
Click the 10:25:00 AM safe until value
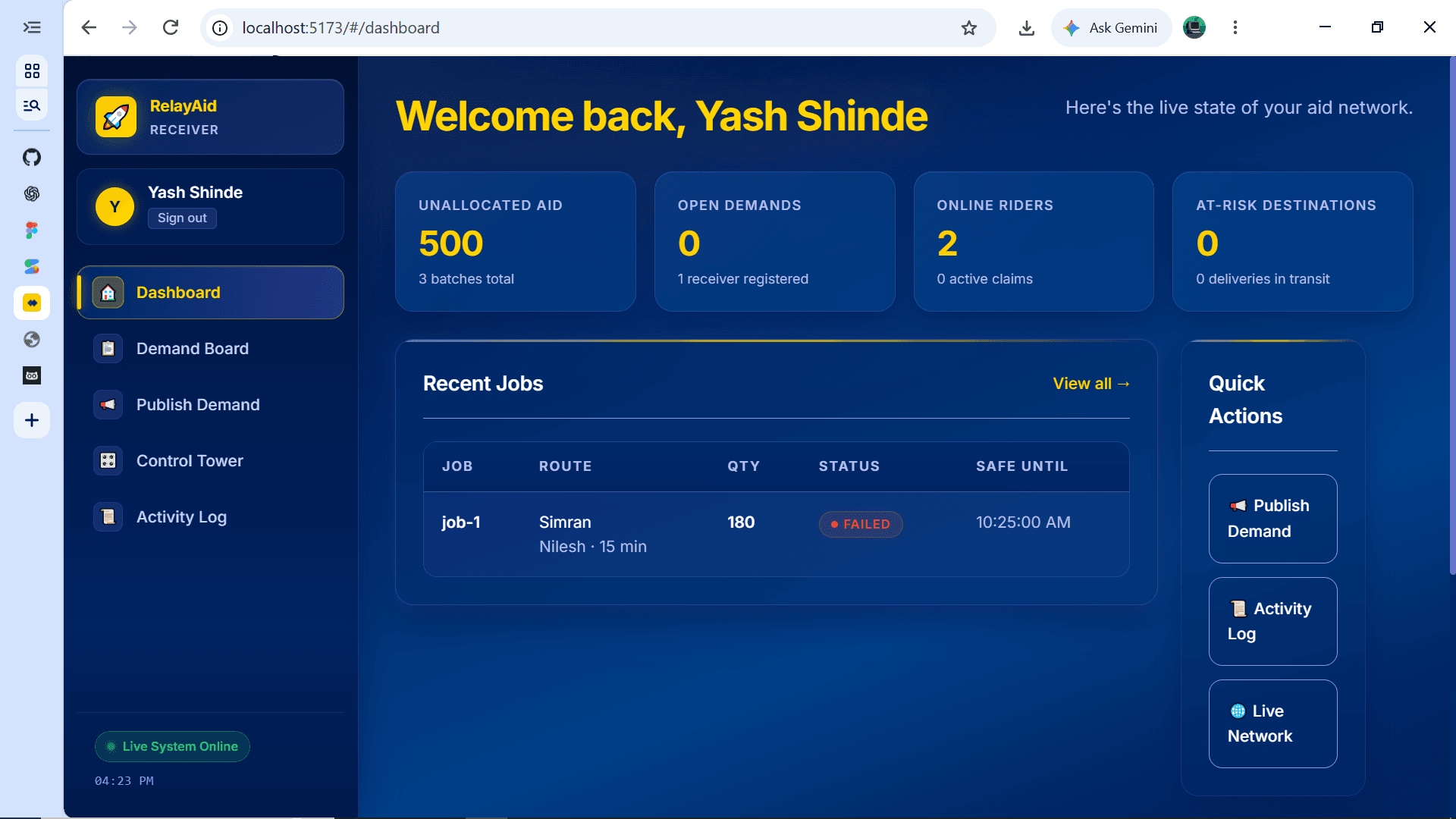pos(1023,522)
